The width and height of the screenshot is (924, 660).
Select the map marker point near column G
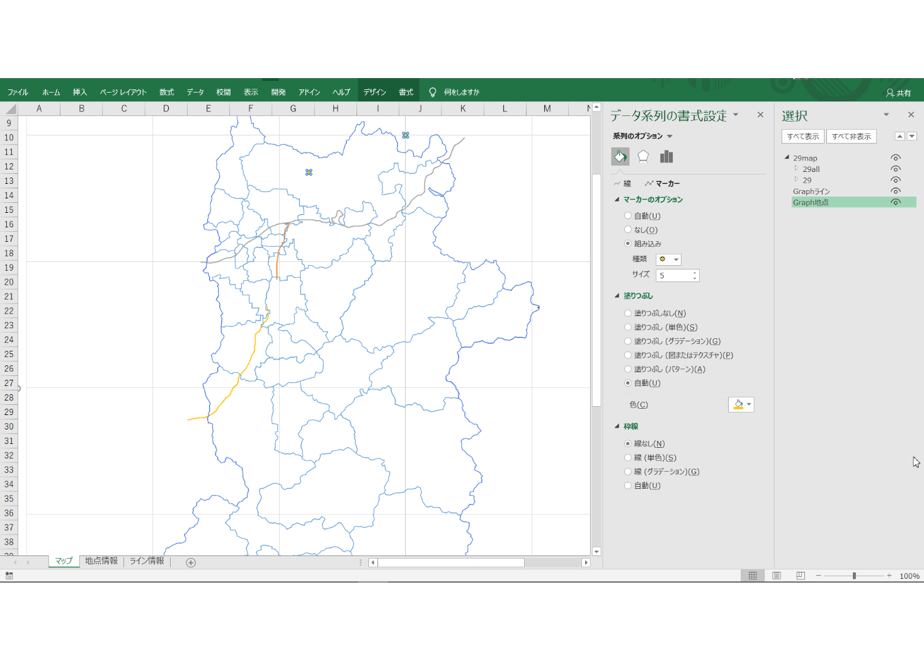click(309, 172)
